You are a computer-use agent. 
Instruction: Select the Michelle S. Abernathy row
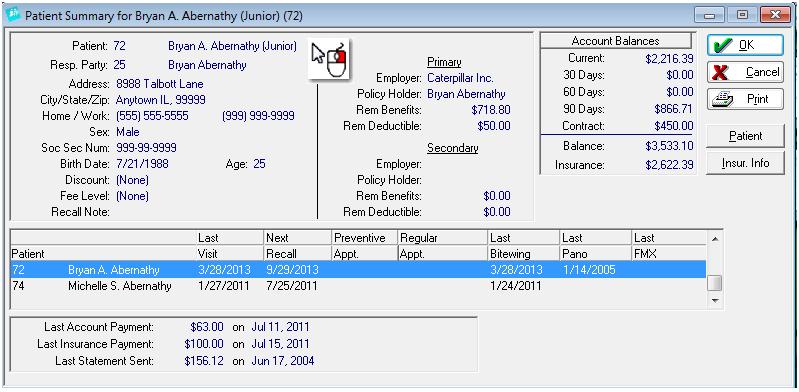tap(358, 286)
